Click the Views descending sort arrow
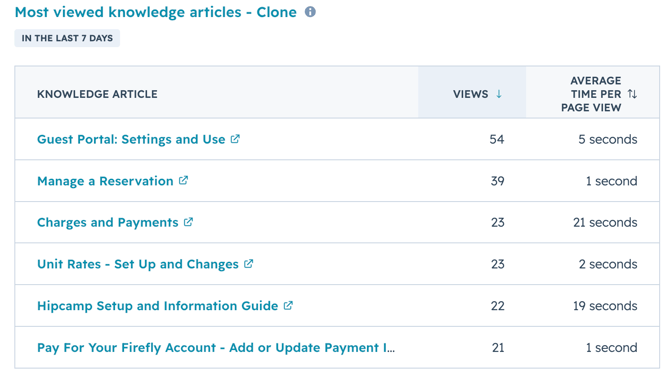The width and height of the screenshot is (670, 369). pyautogui.click(x=499, y=94)
